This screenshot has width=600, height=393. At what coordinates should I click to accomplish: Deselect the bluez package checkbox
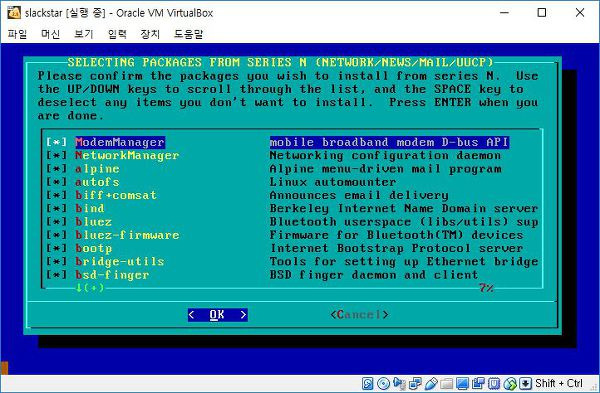click(x=56, y=222)
